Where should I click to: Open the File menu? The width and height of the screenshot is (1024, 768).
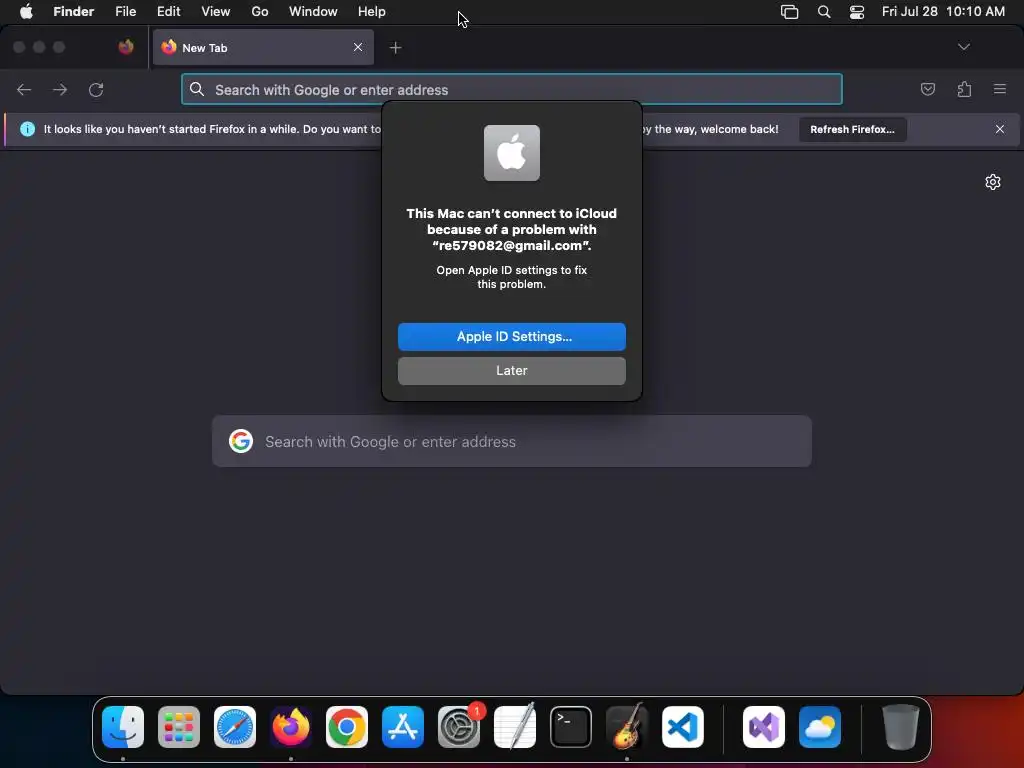125,12
